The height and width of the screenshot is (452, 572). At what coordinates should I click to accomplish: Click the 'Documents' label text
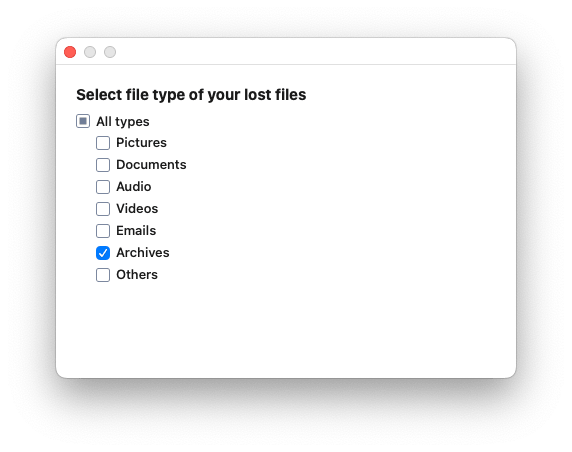(x=151, y=165)
